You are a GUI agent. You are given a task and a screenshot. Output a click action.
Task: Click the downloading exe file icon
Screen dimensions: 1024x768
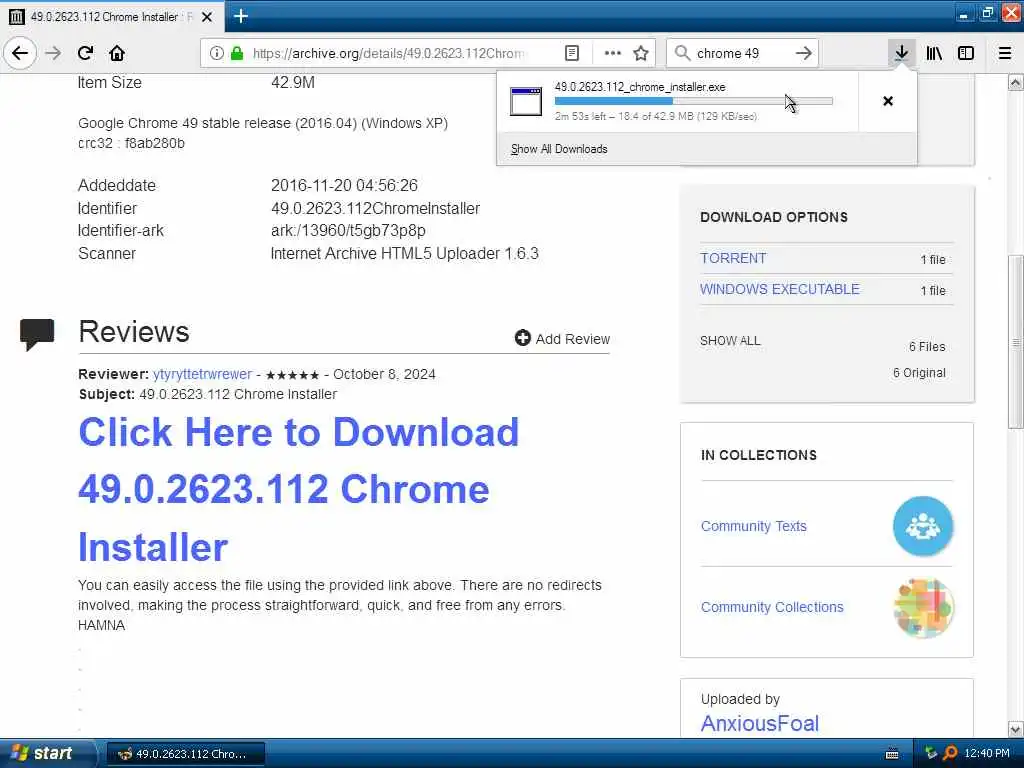click(526, 101)
